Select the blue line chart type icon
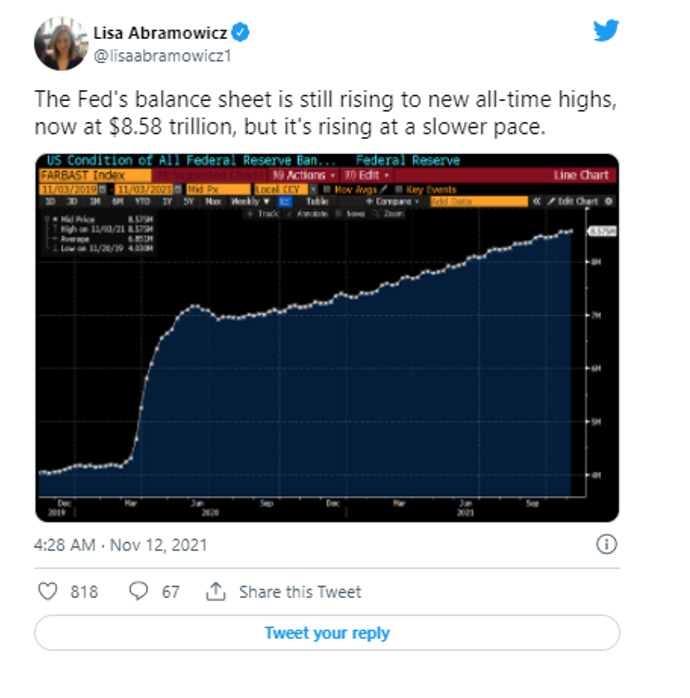Screen dimensions: 690x698 (285, 202)
